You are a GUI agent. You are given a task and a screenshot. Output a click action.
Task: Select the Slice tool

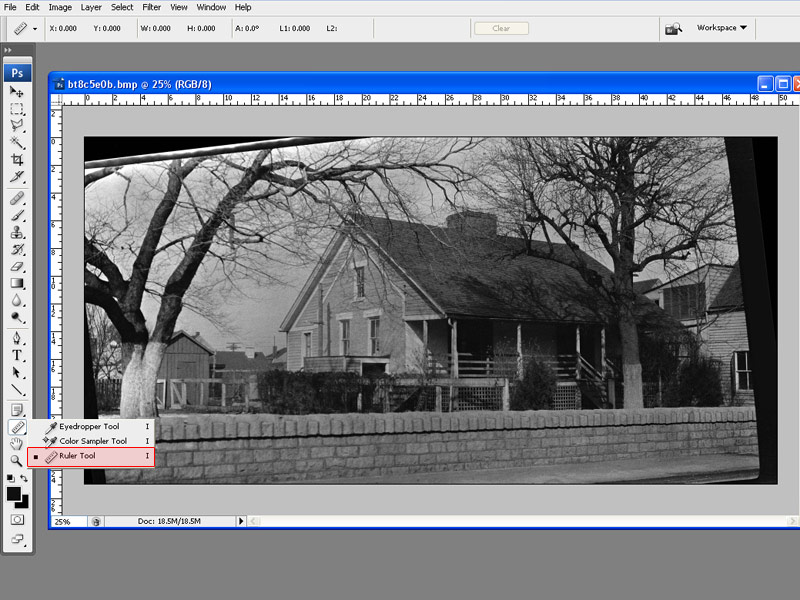point(17,177)
